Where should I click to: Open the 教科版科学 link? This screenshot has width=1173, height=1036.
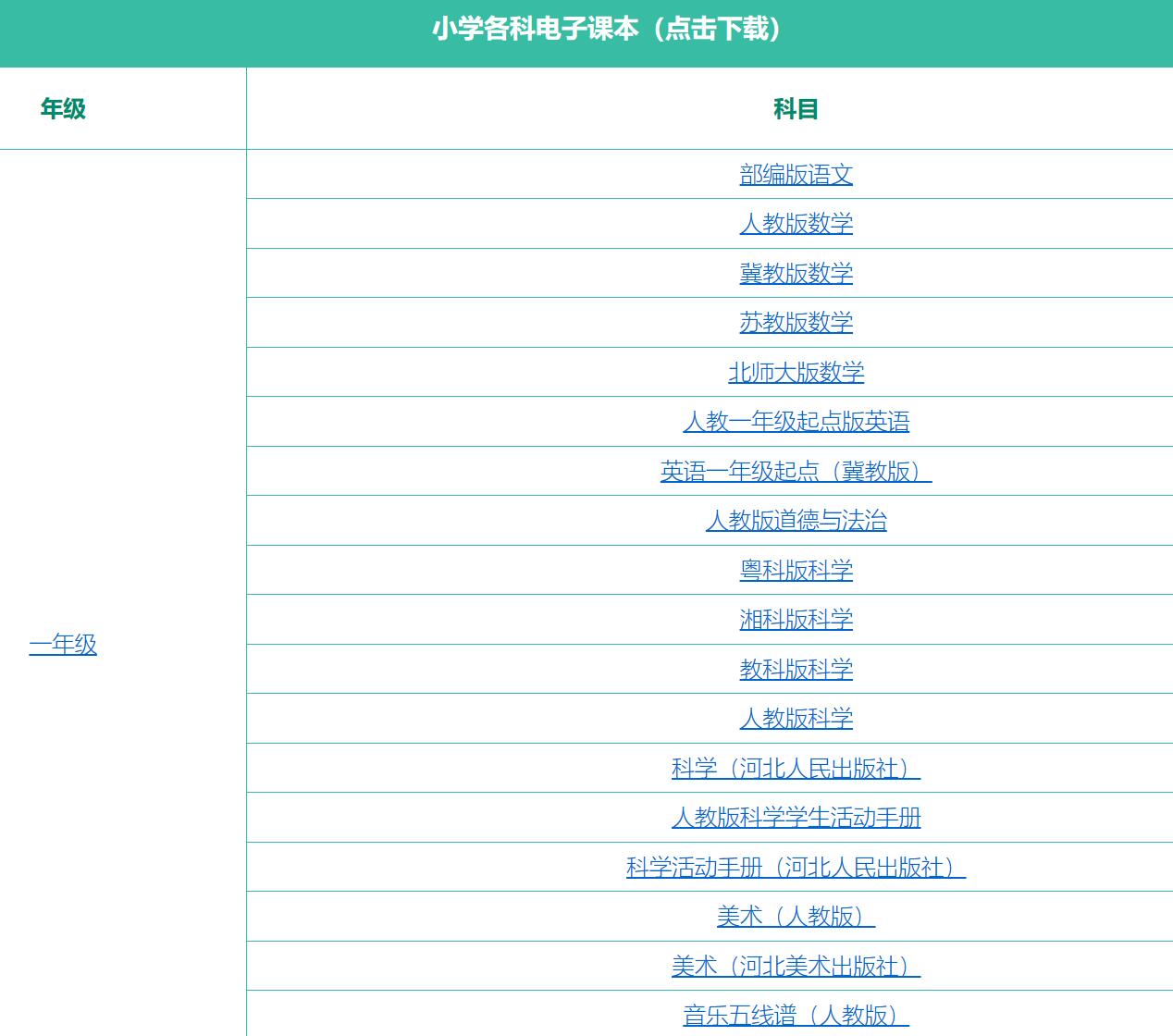tap(796, 669)
